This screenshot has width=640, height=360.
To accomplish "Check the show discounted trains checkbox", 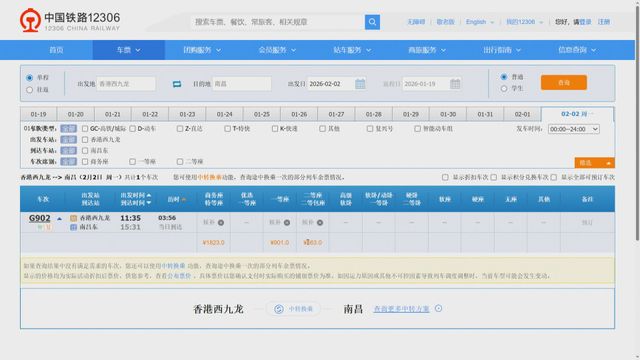I will point(445,177).
